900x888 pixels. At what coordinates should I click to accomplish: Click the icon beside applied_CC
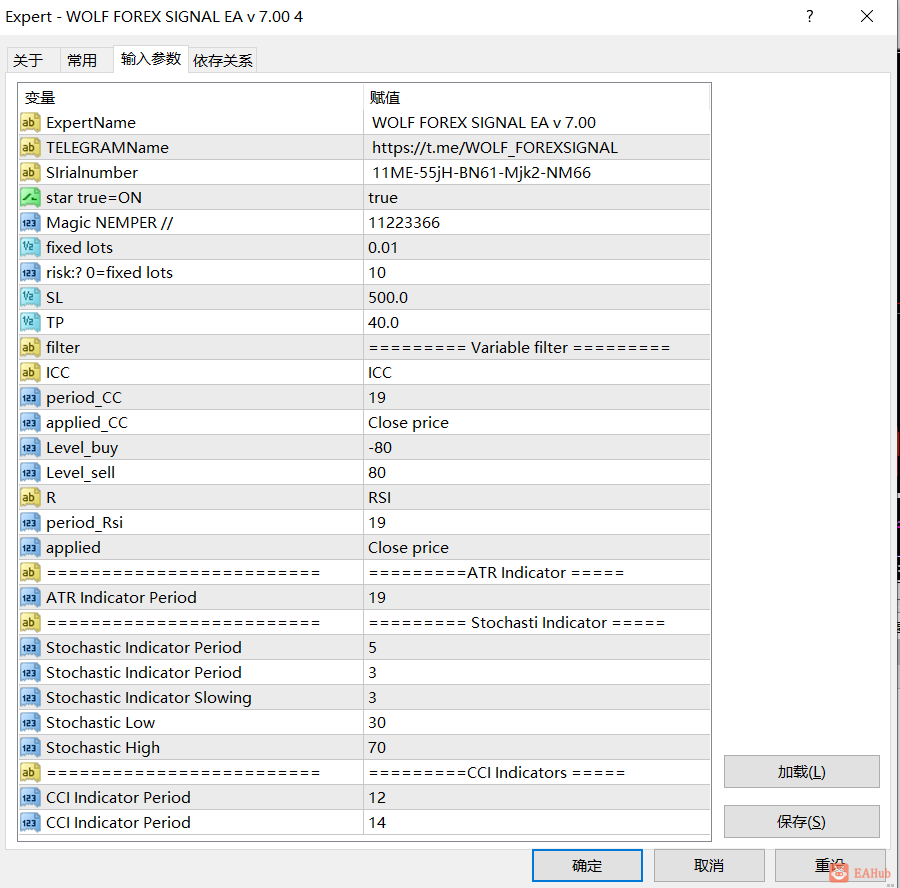[30, 422]
